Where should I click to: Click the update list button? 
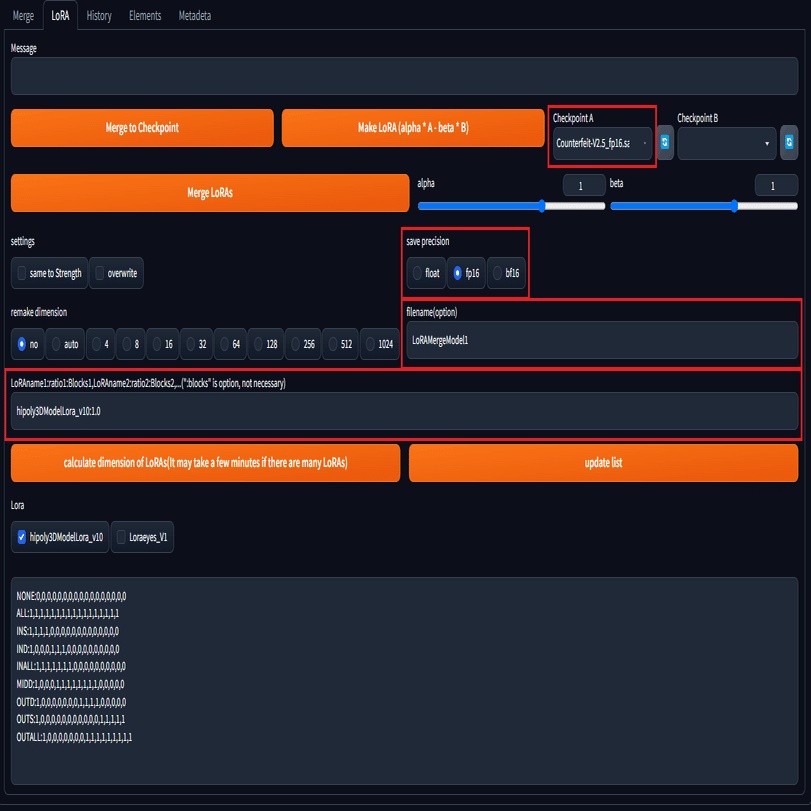pyautogui.click(x=603, y=463)
